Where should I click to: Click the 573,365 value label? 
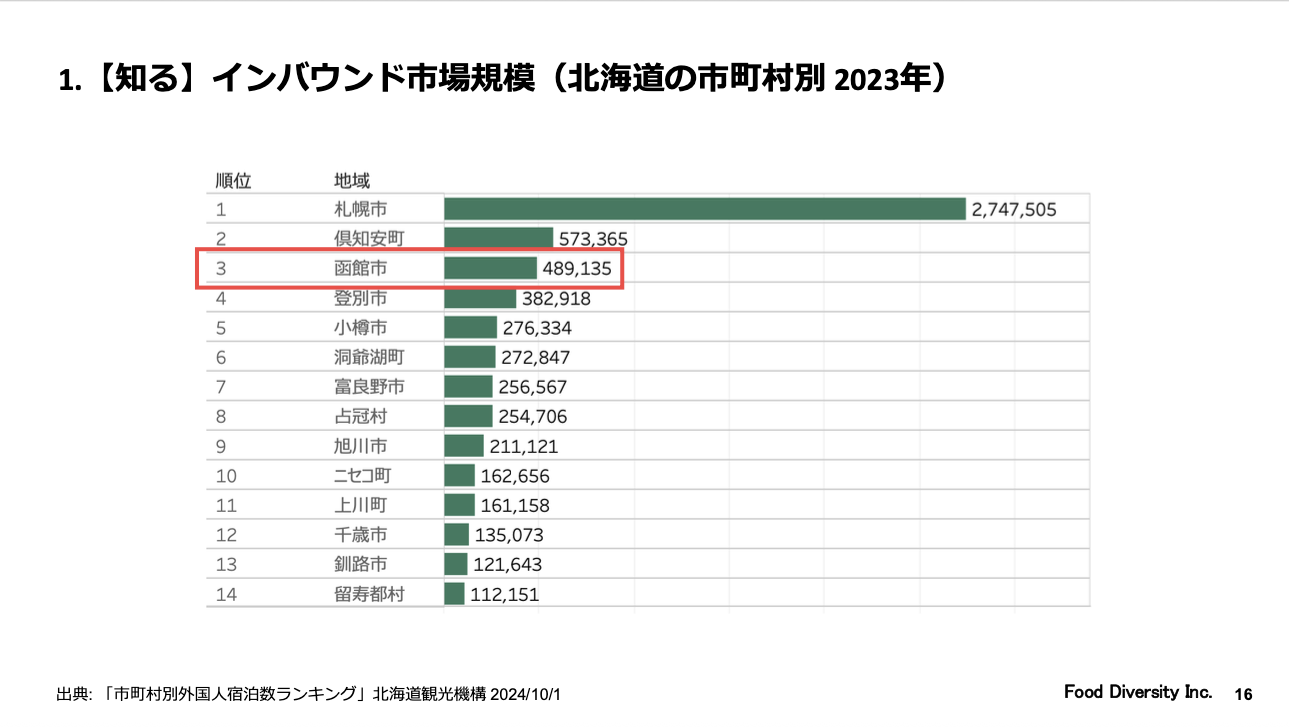[x=593, y=239]
